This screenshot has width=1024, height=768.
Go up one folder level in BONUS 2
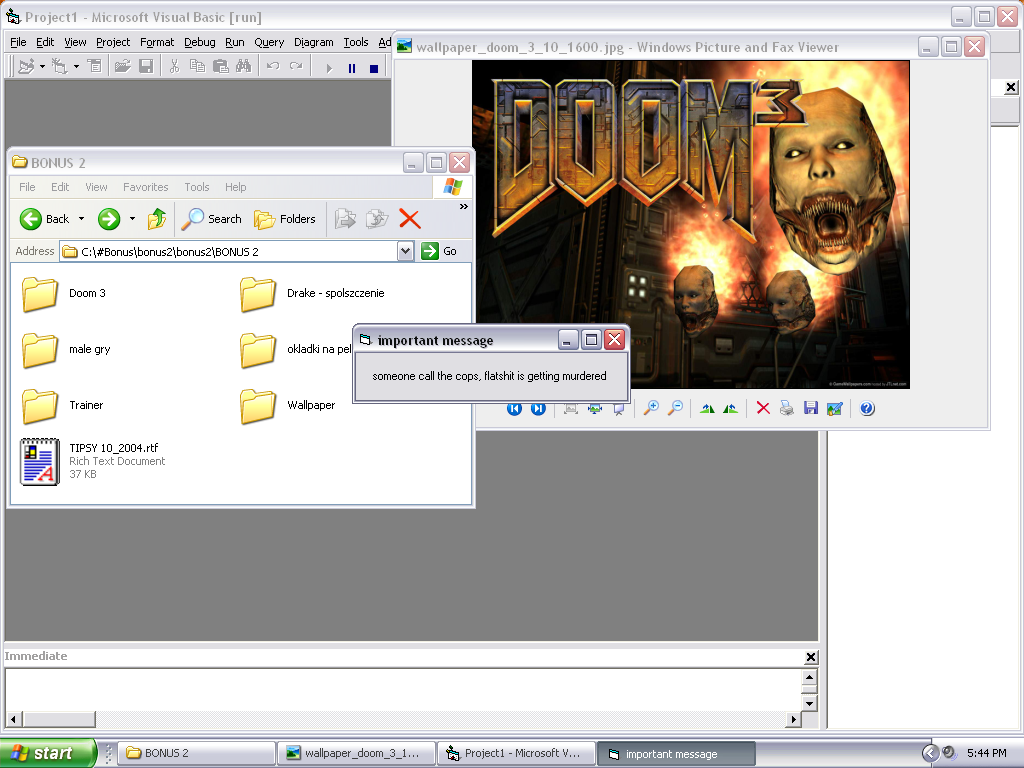(157, 219)
